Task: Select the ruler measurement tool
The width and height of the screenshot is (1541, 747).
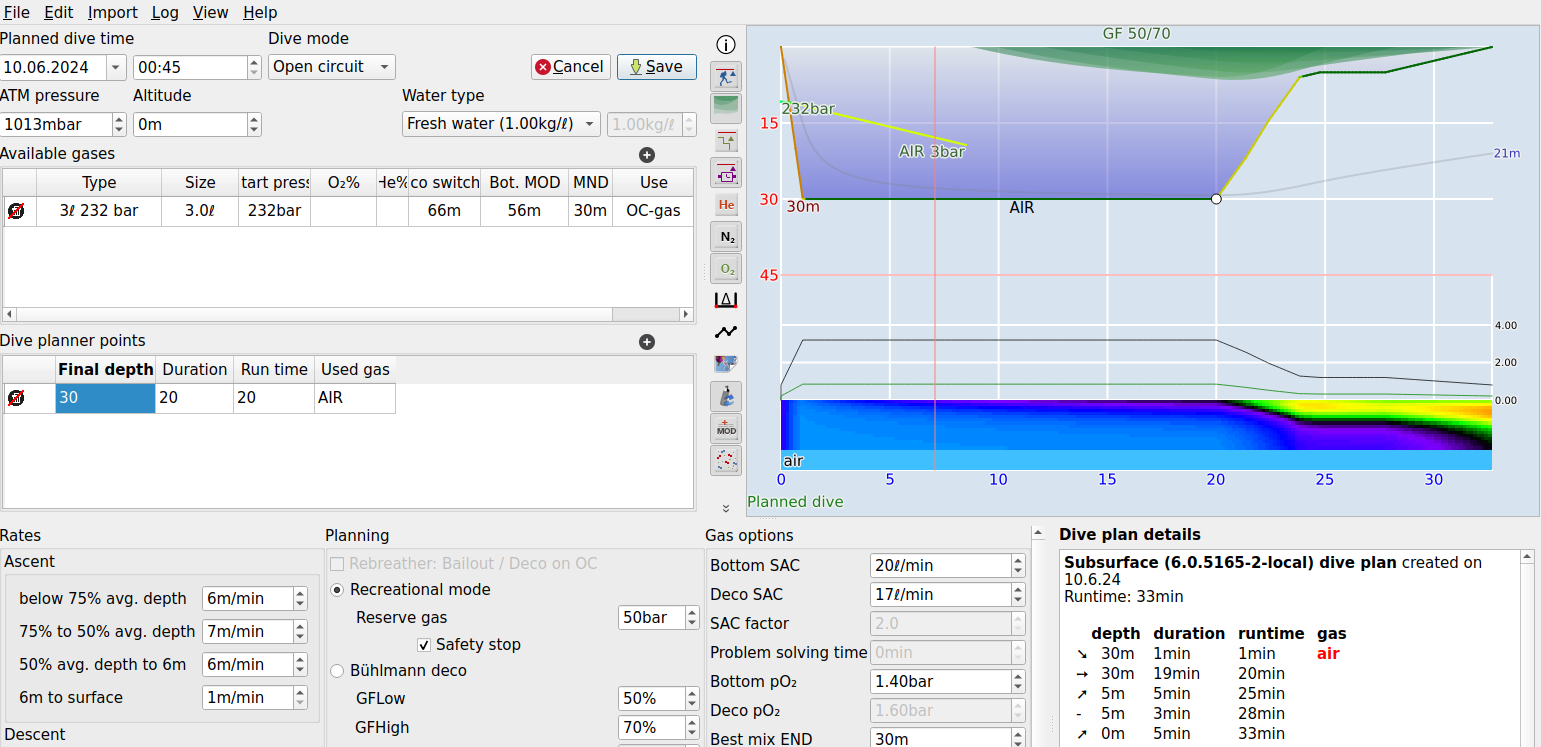Action: pos(726,300)
